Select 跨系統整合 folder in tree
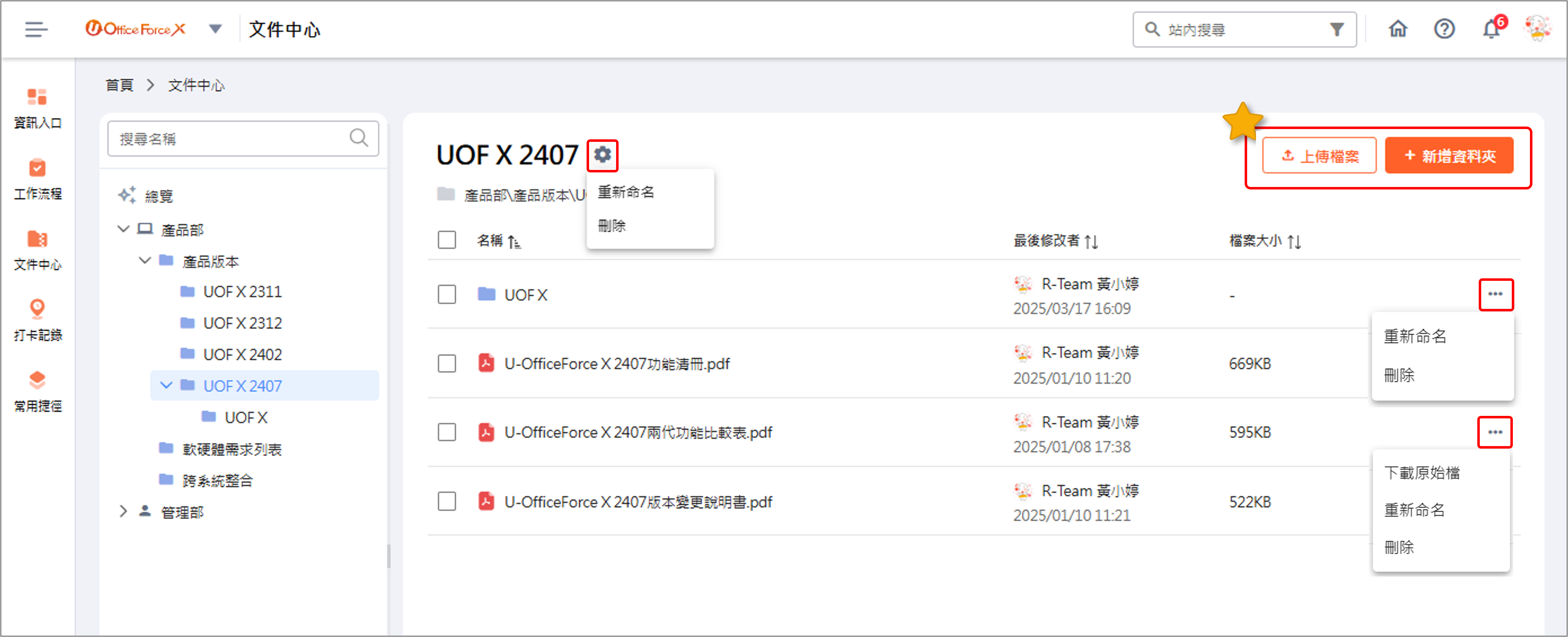1568x637 pixels. click(x=217, y=481)
